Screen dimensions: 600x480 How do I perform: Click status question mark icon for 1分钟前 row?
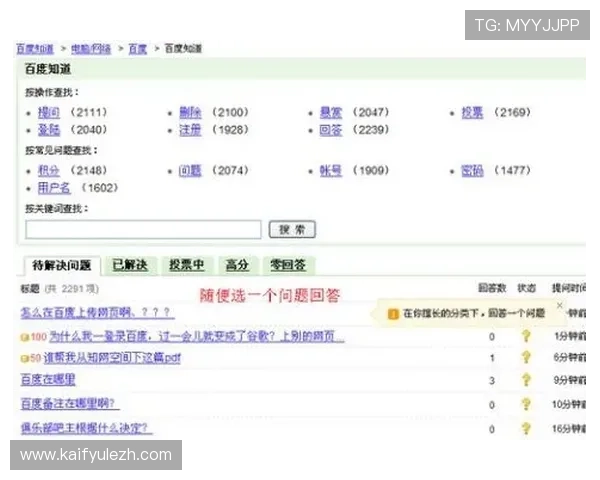[526, 336]
